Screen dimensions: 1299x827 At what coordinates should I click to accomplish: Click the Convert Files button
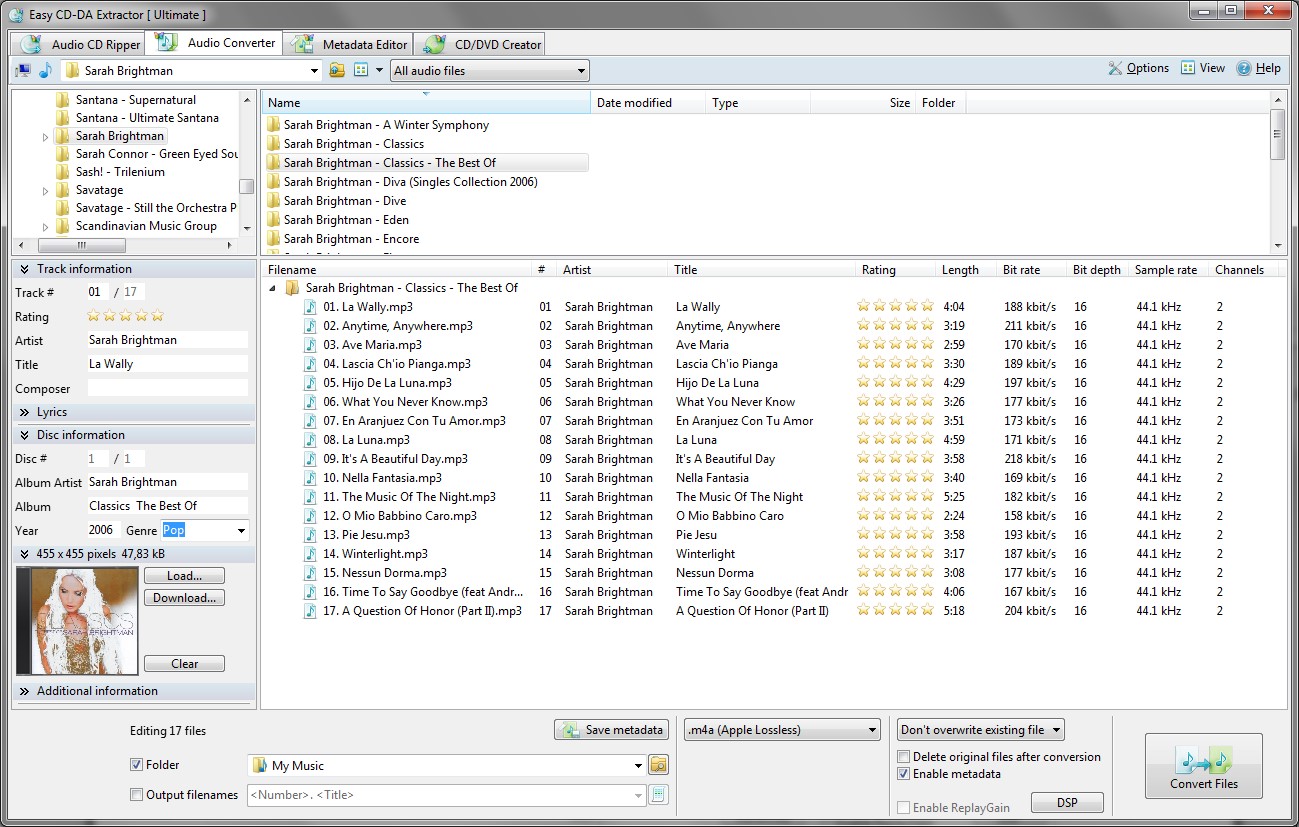1203,766
